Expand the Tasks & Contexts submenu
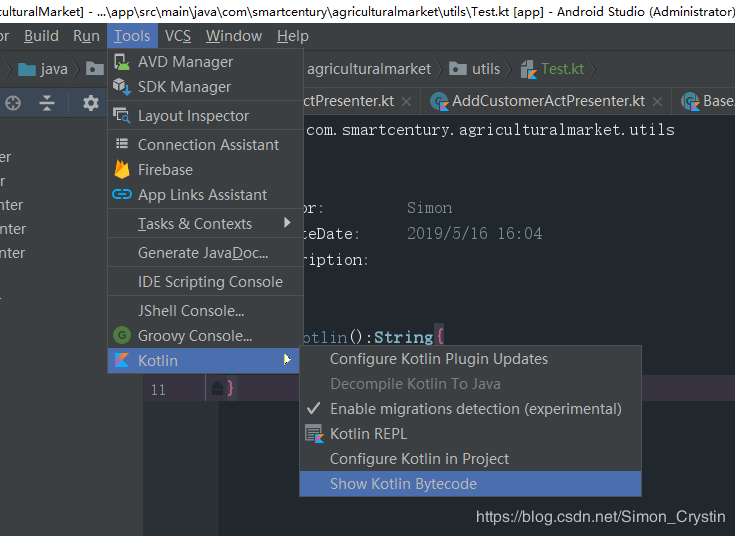The height and width of the screenshot is (536, 735). point(205,224)
